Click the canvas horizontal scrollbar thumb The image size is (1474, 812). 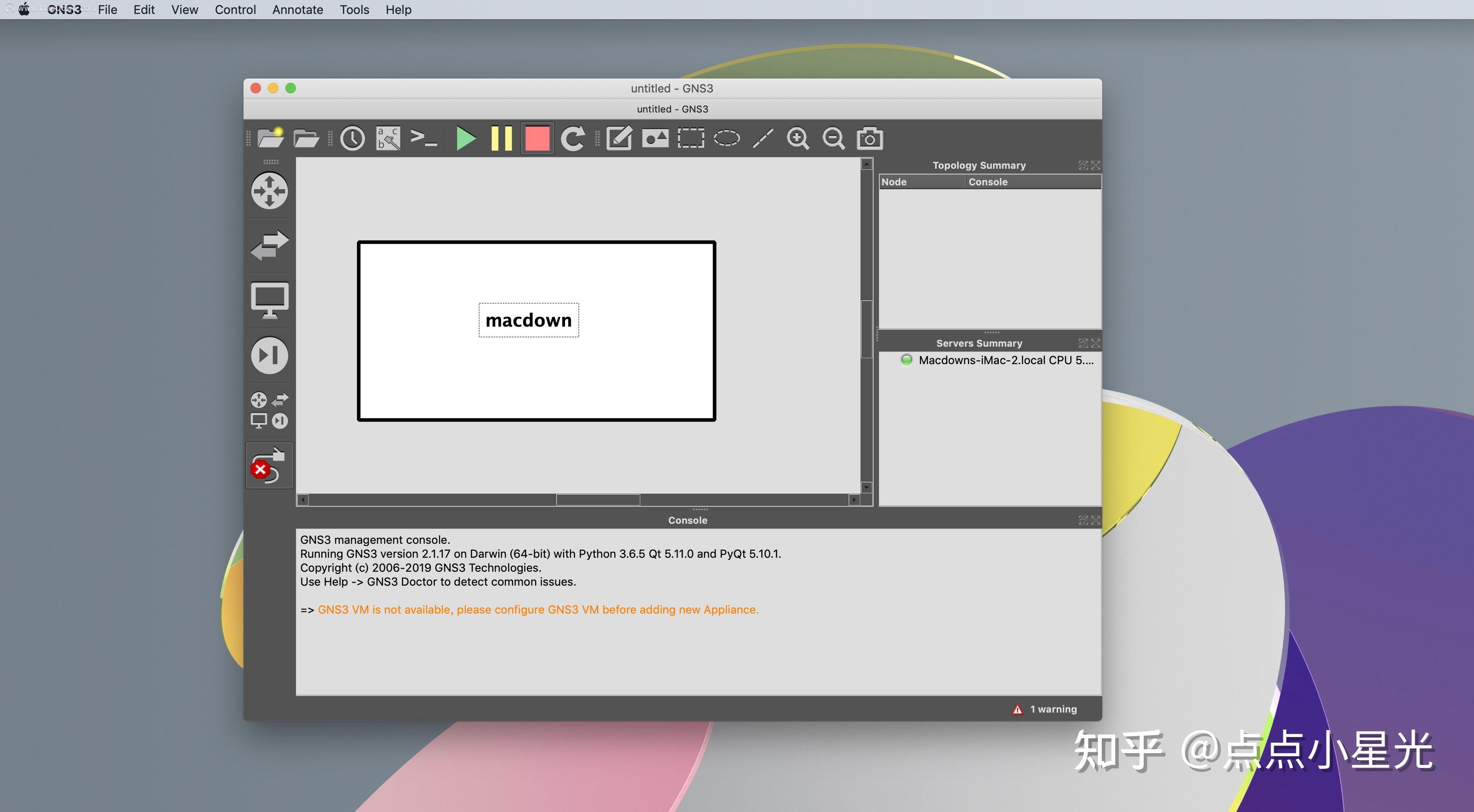pyautogui.click(x=598, y=500)
